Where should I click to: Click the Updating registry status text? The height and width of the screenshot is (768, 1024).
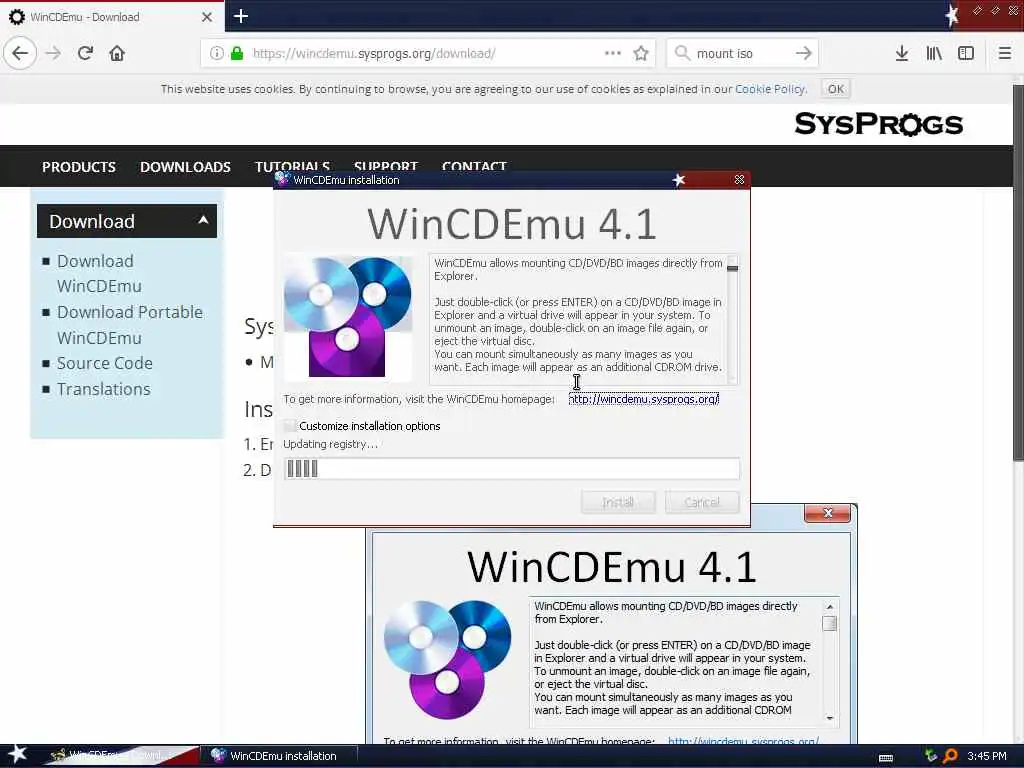point(330,444)
